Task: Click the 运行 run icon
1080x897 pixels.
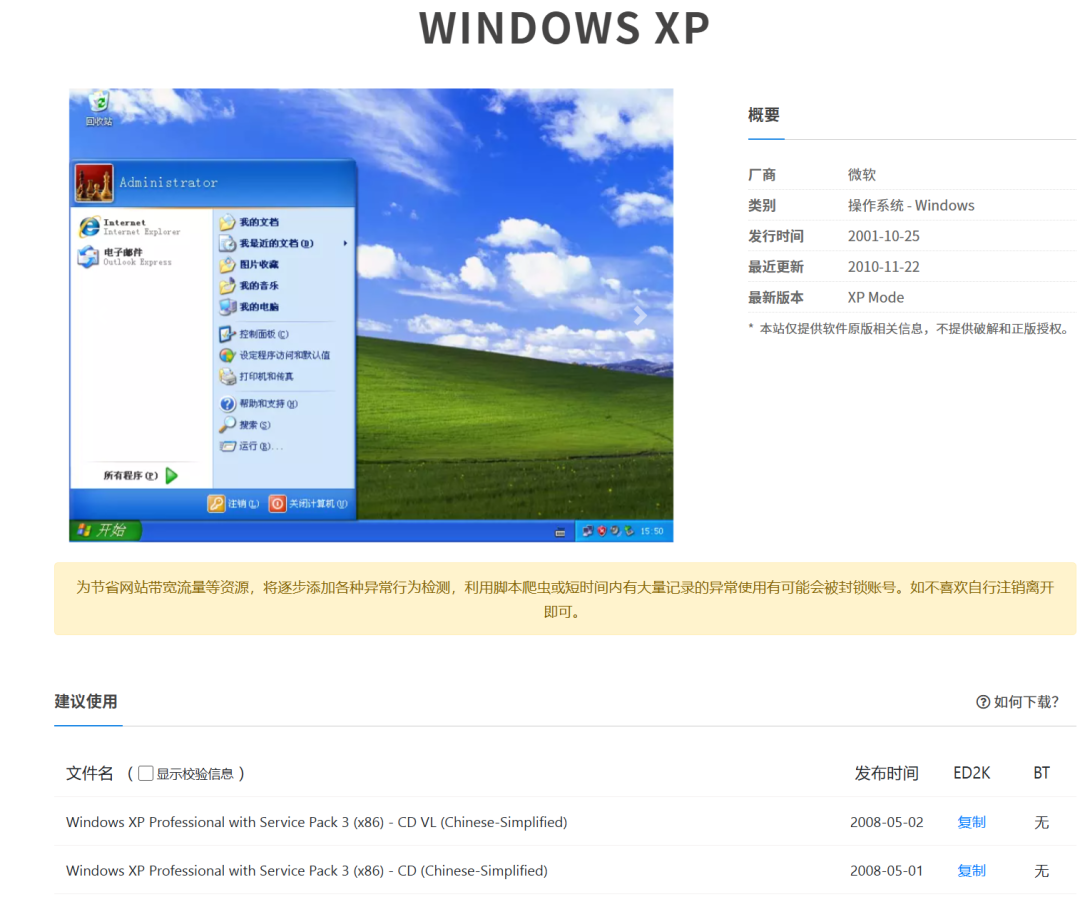Action: tap(227, 446)
